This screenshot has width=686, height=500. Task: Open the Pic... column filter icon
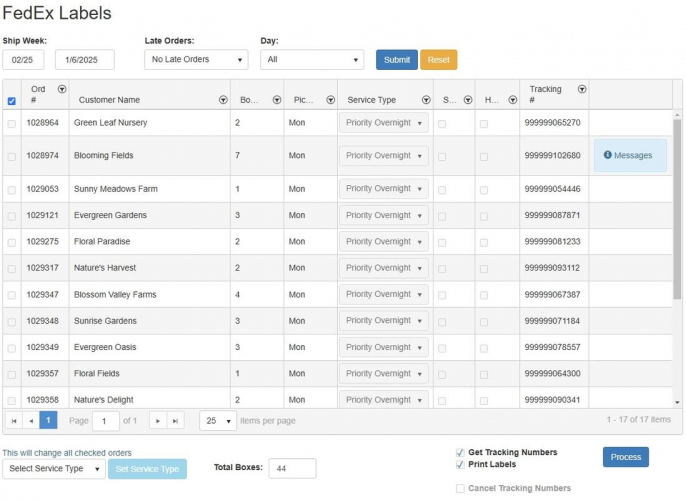pyautogui.click(x=331, y=100)
